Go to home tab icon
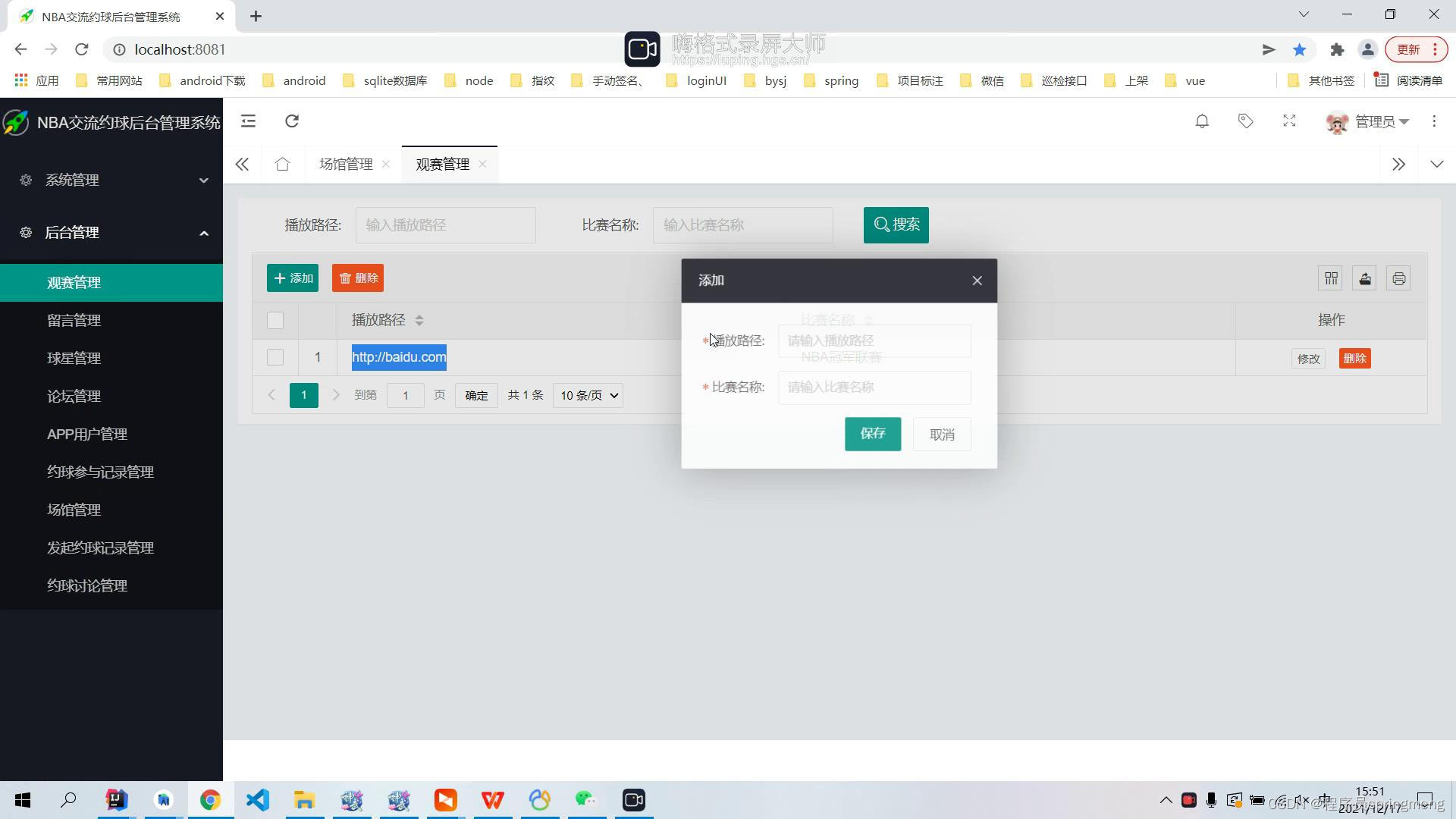 282,165
